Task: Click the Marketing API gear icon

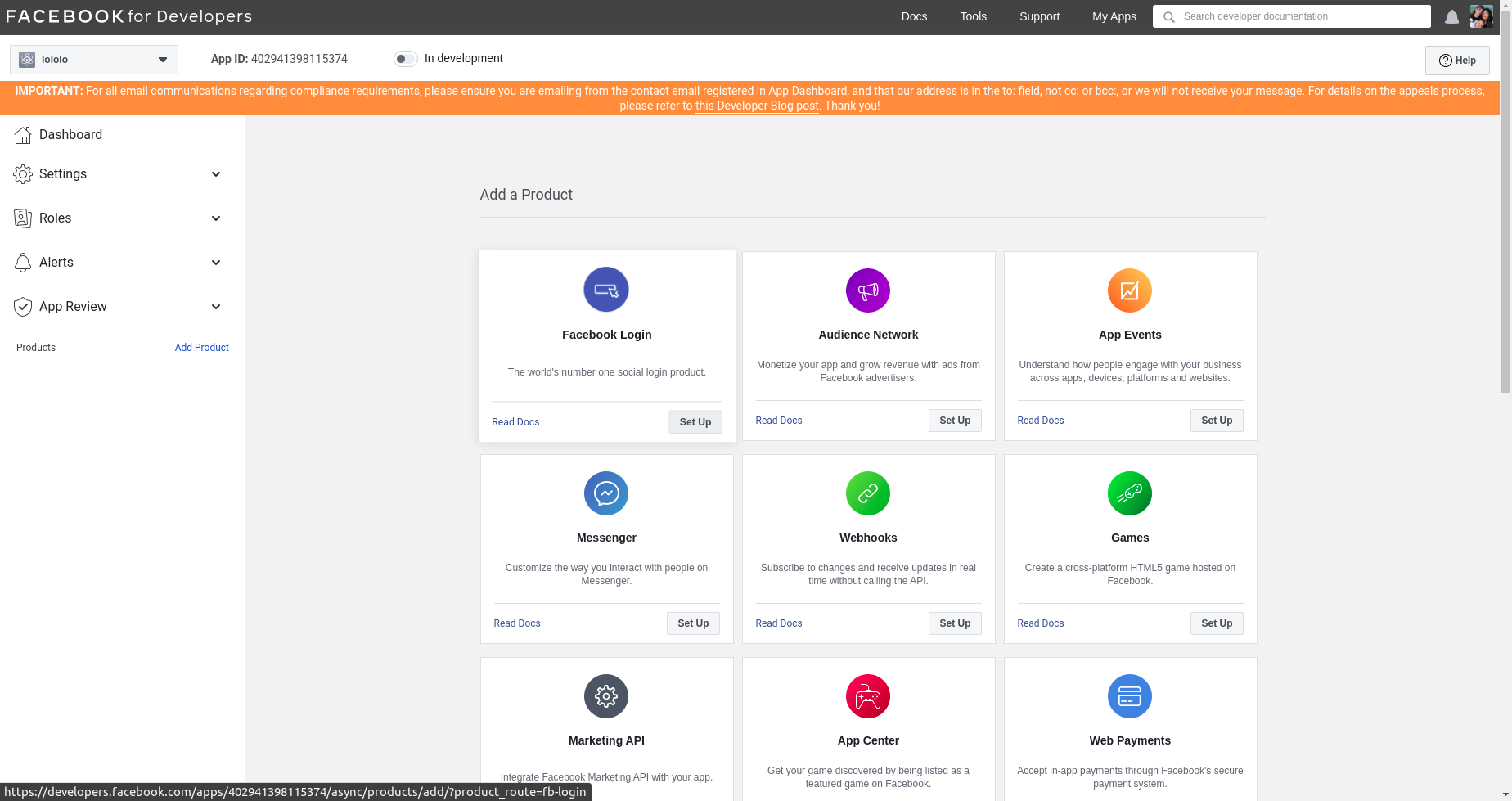Action: [x=605, y=696]
